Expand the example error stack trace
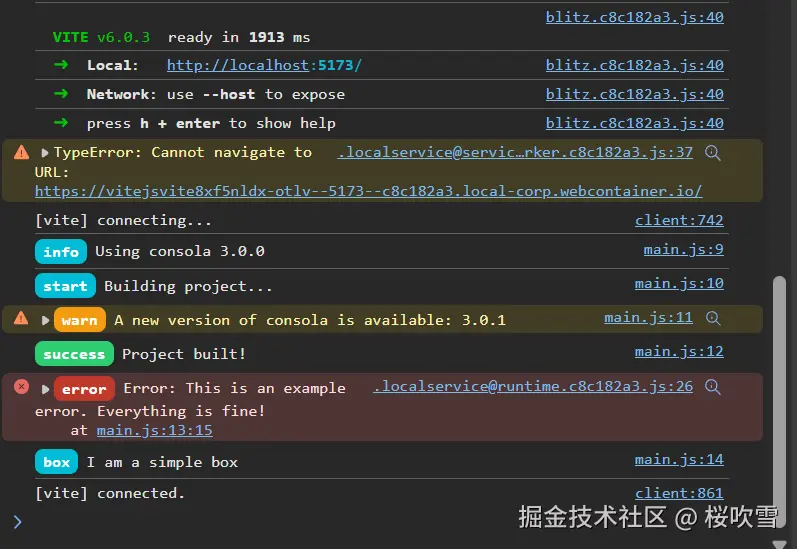The height and width of the screenshot is (549, 797). pyautogui.click(x=45, y=389)
